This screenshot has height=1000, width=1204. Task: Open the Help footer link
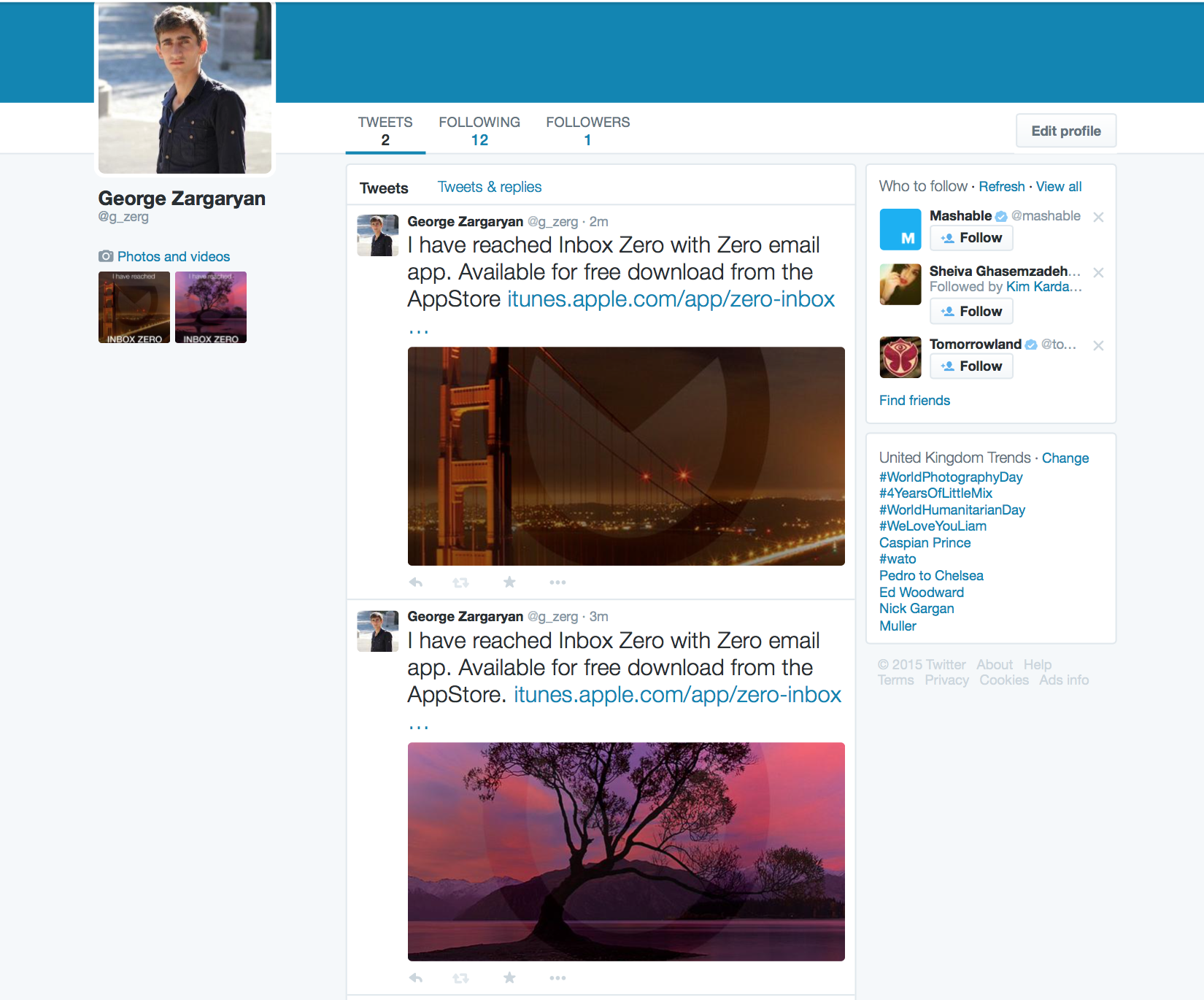pos(1037,664)
